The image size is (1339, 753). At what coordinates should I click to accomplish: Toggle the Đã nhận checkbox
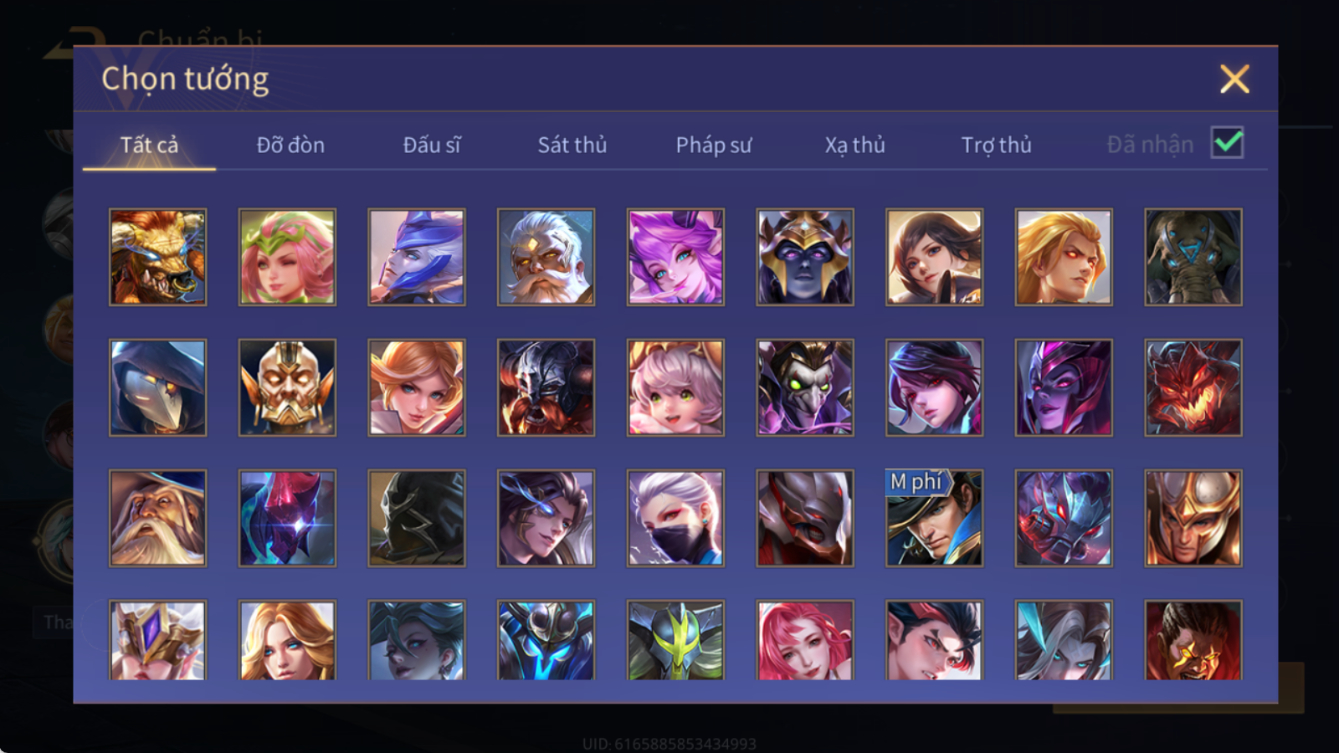(x=1227, y=142)
